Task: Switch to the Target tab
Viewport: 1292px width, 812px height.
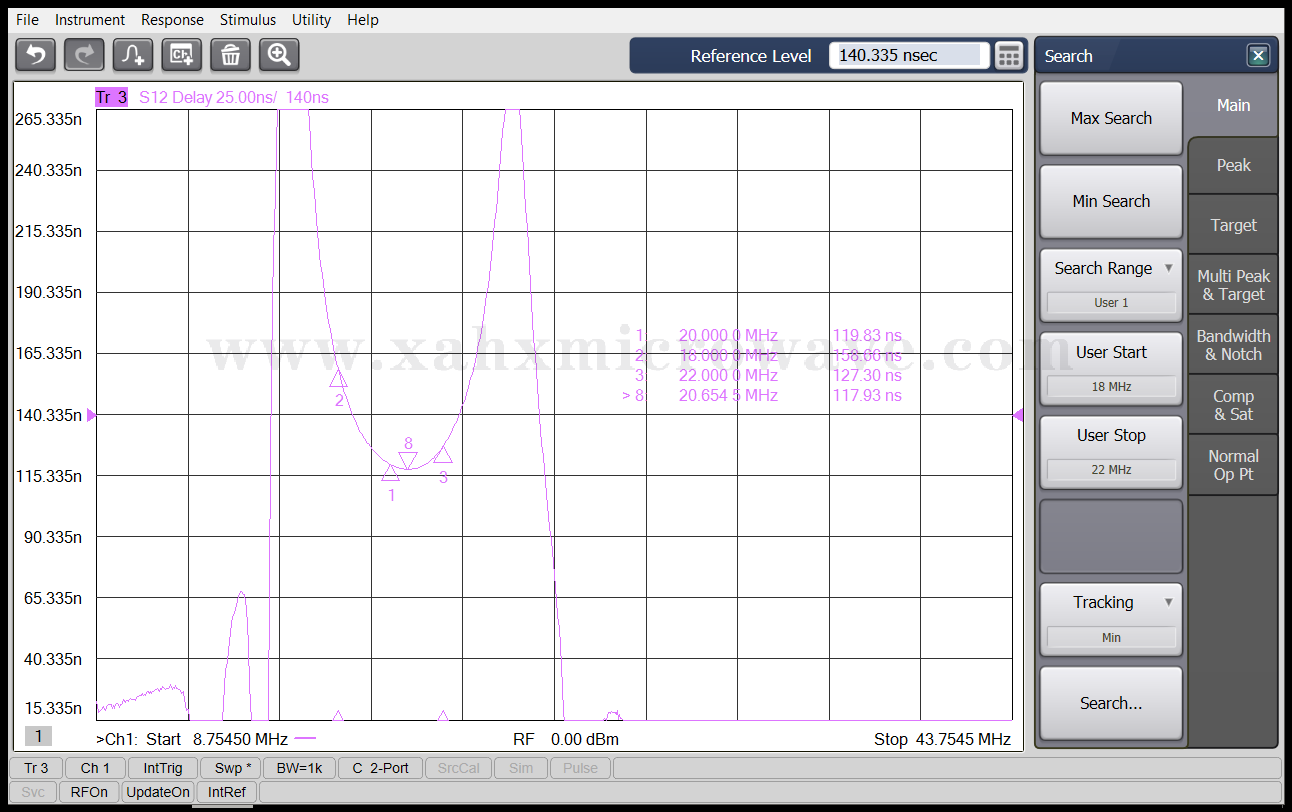Action: tap(1233, 225)
